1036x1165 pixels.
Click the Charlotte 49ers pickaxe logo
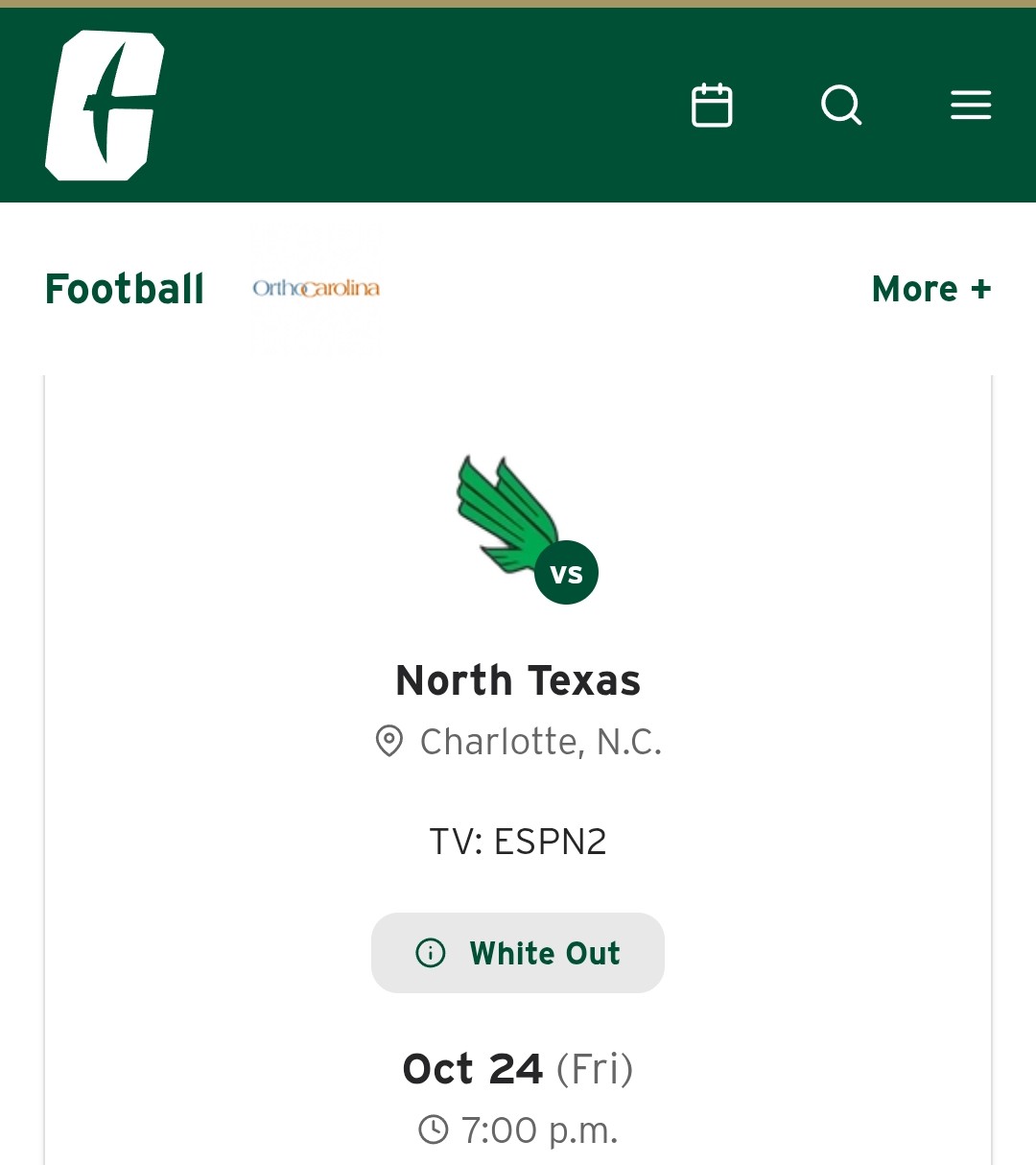[x=105, y=106]
